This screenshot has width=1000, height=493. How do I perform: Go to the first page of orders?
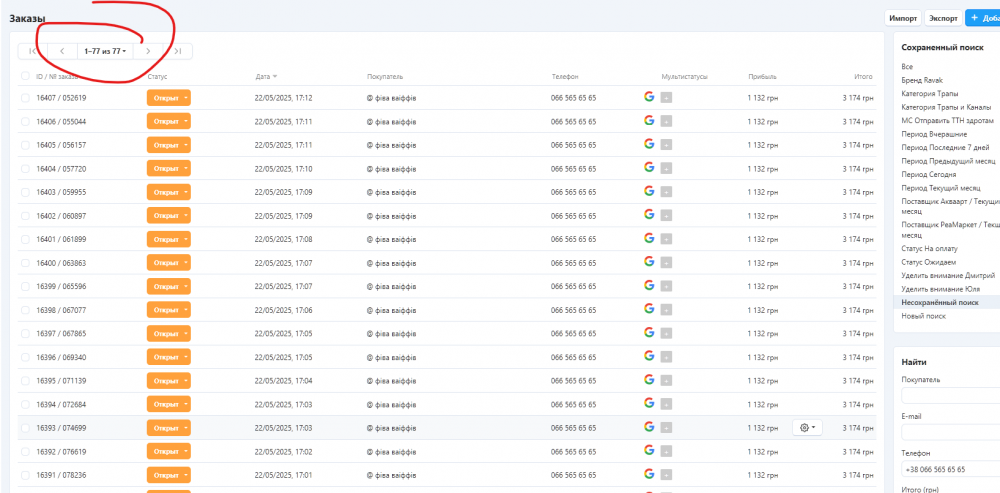point(33,51)
